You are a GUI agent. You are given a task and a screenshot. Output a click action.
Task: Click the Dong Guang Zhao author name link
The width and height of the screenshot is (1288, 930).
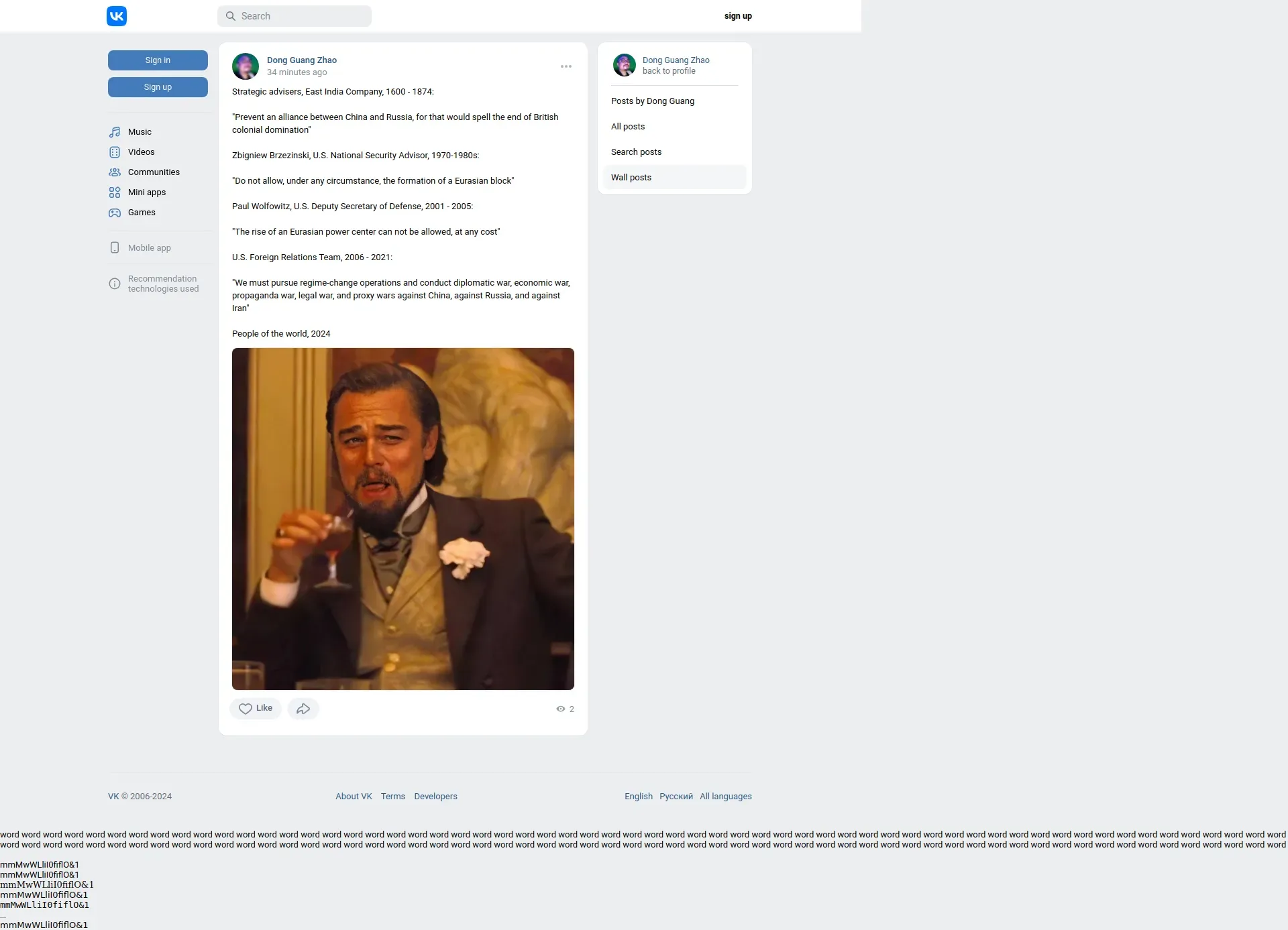coord(302,60)
